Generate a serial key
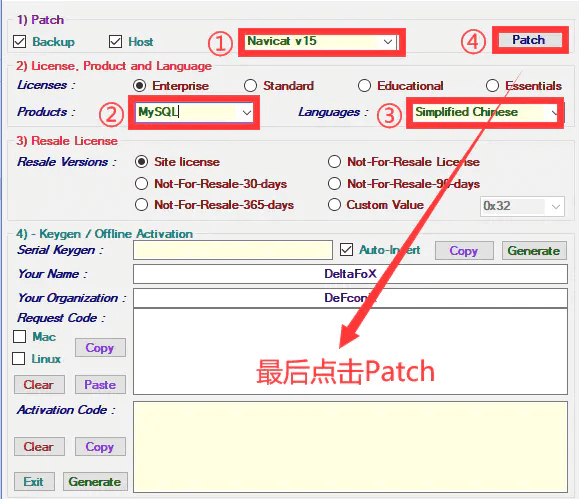Image resolution: width=579 pixels, height=499 pixels. (534, 251)
